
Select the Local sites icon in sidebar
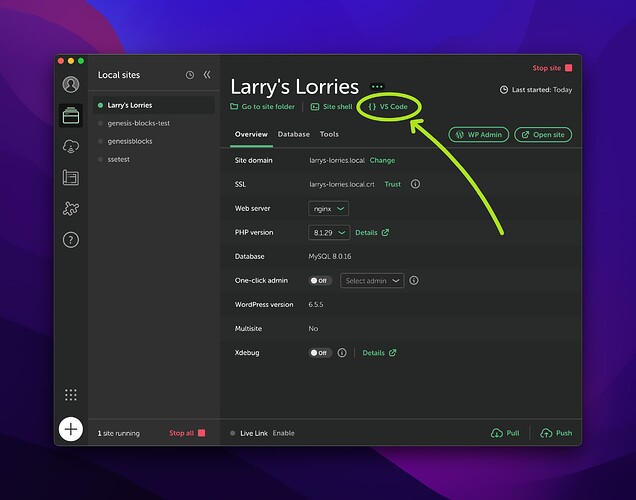(x=71, y=116)
